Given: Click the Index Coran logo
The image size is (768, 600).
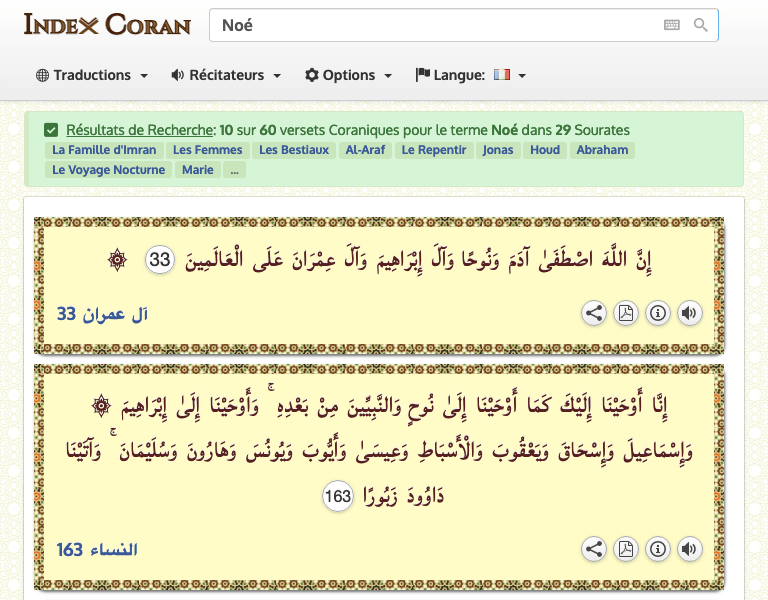Looking at the screenshot, I should point(107,25).
